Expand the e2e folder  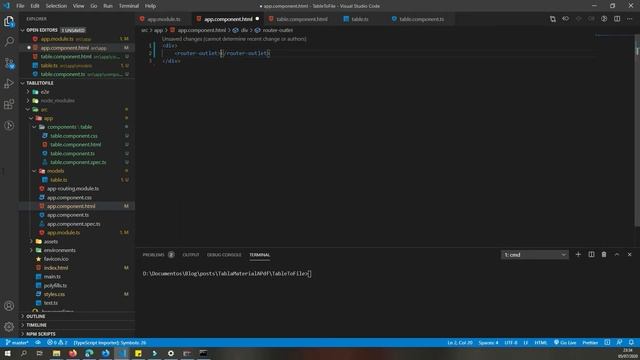[28, 92]
